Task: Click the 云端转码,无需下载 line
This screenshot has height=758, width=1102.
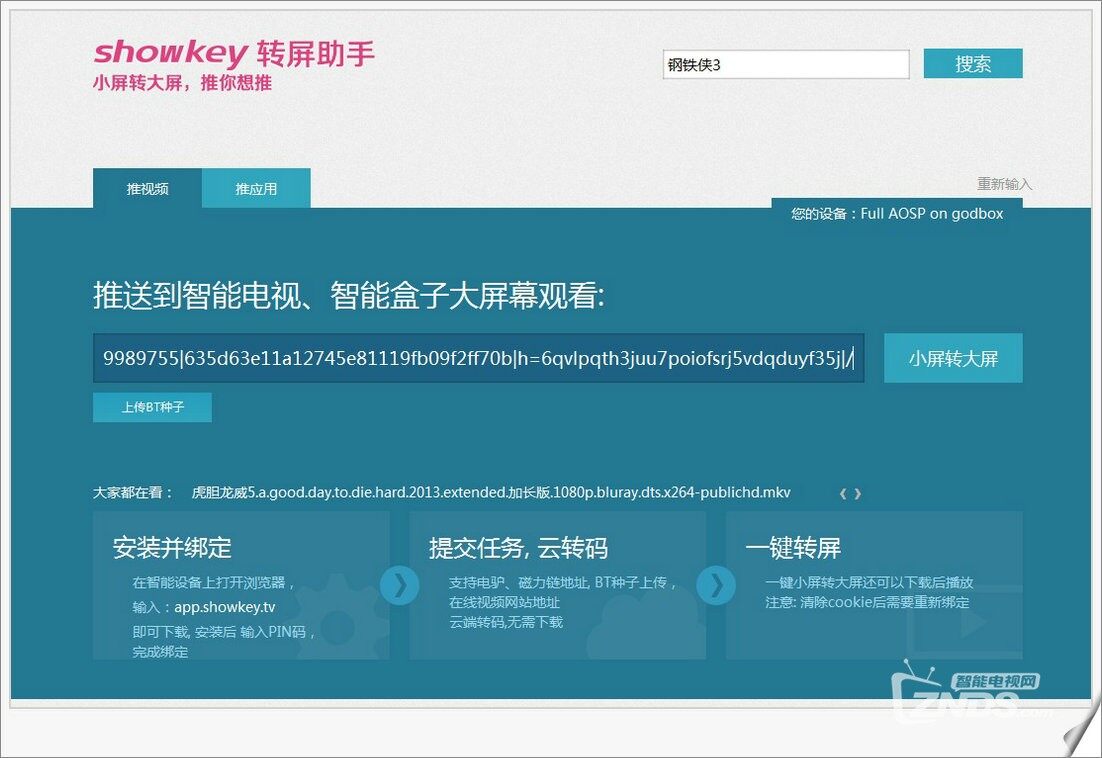Action: tap(506, 622)
